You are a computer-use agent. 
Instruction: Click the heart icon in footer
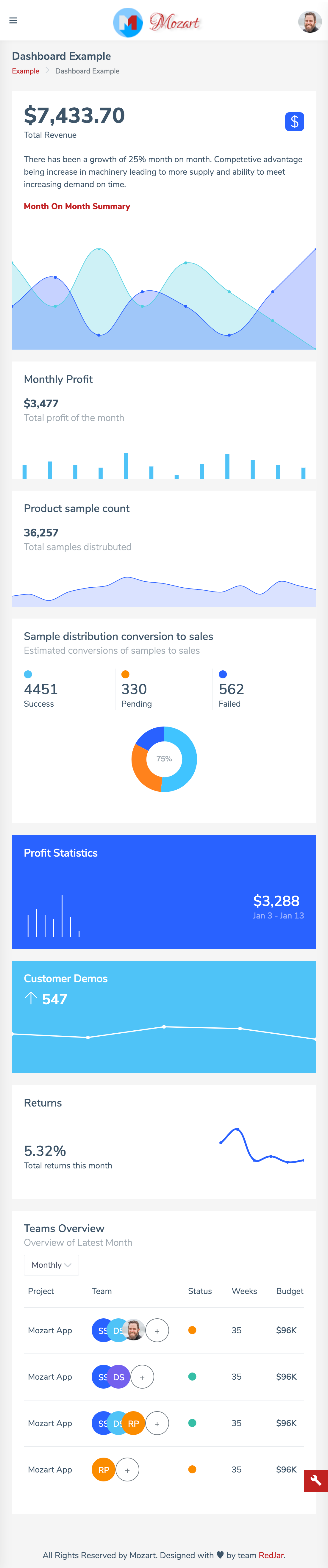coord(220,1555)
